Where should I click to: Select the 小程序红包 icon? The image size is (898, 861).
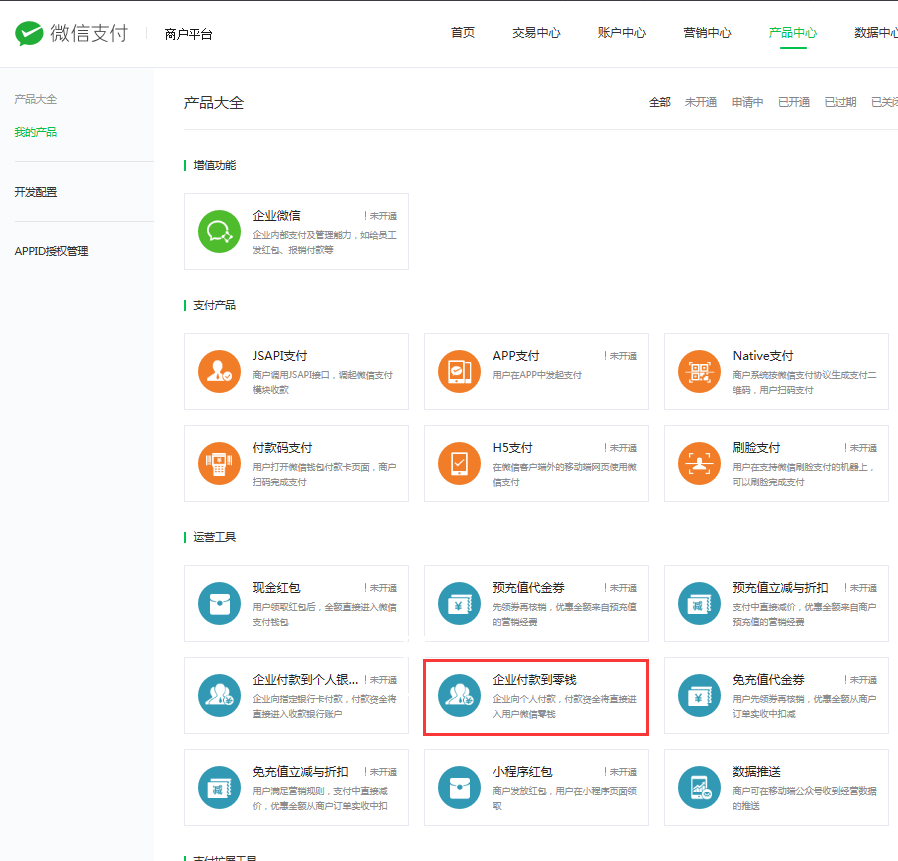(x=459, y=788)
